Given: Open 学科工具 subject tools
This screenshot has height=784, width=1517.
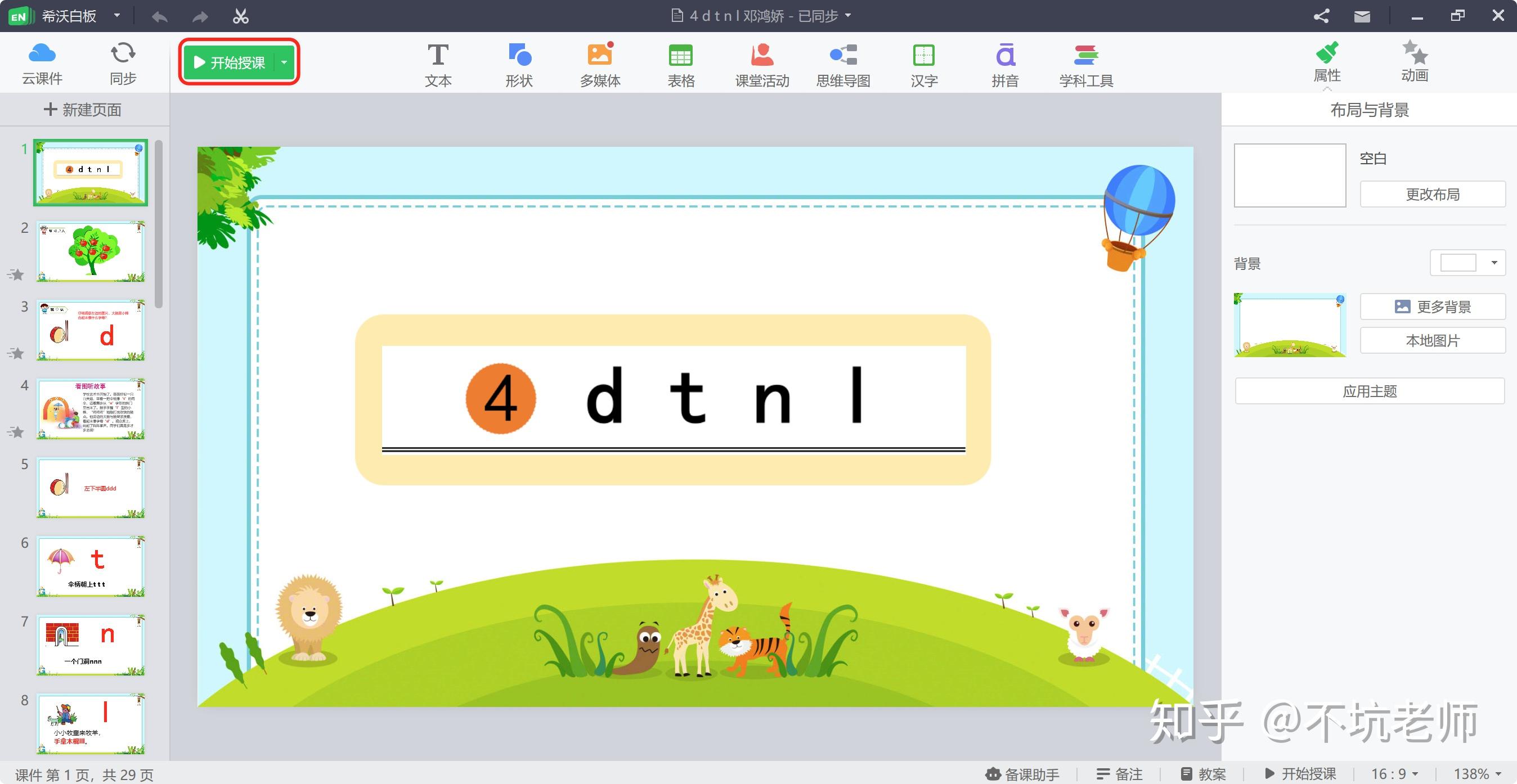Looking at the screenshot, I should 1086,65.
